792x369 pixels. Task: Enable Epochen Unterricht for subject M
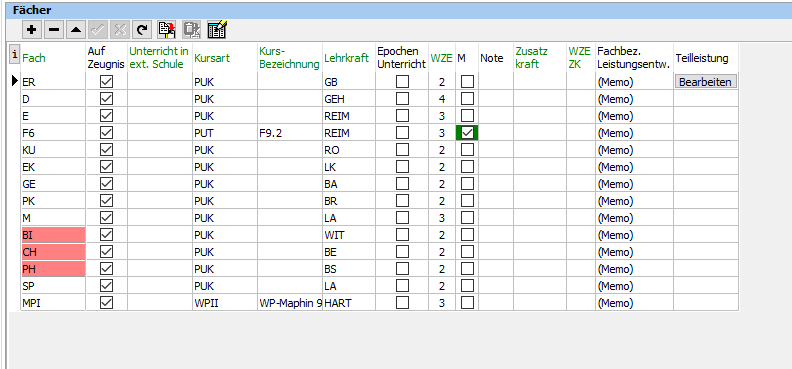click(402, 218)
